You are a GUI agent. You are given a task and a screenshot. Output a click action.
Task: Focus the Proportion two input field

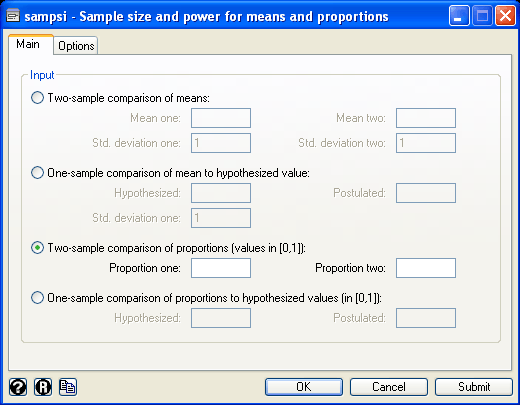[426, 268]
